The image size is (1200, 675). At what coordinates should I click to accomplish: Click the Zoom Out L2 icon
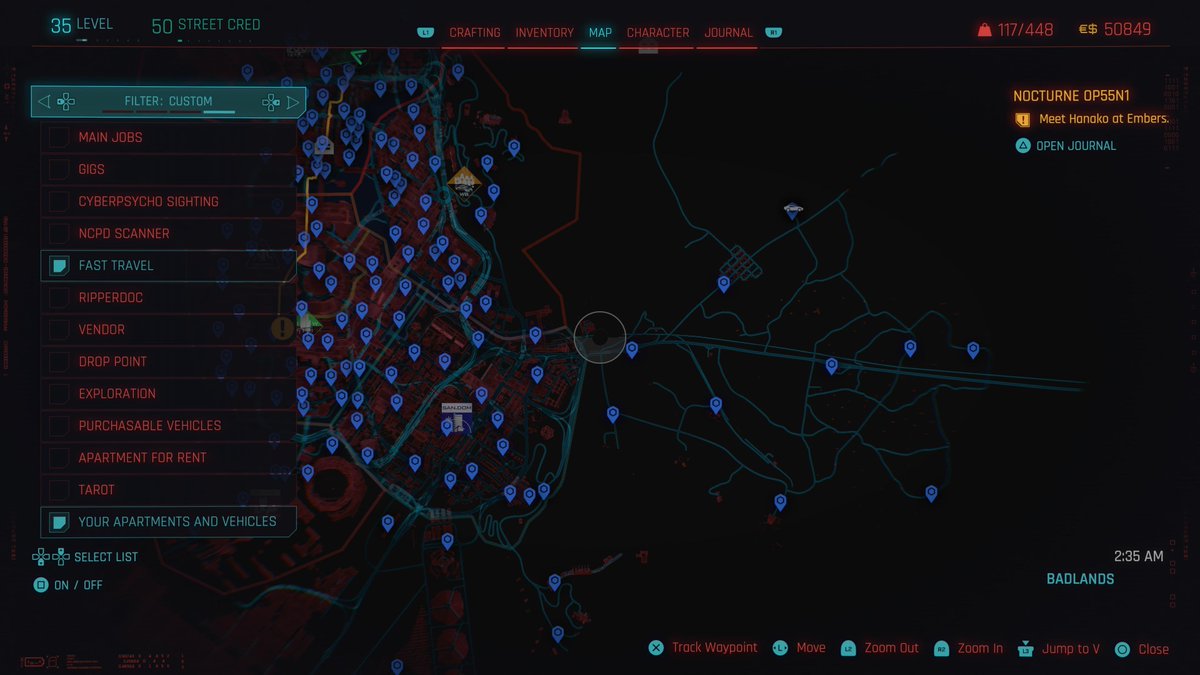pyautogui.click(x=848, y=649)
